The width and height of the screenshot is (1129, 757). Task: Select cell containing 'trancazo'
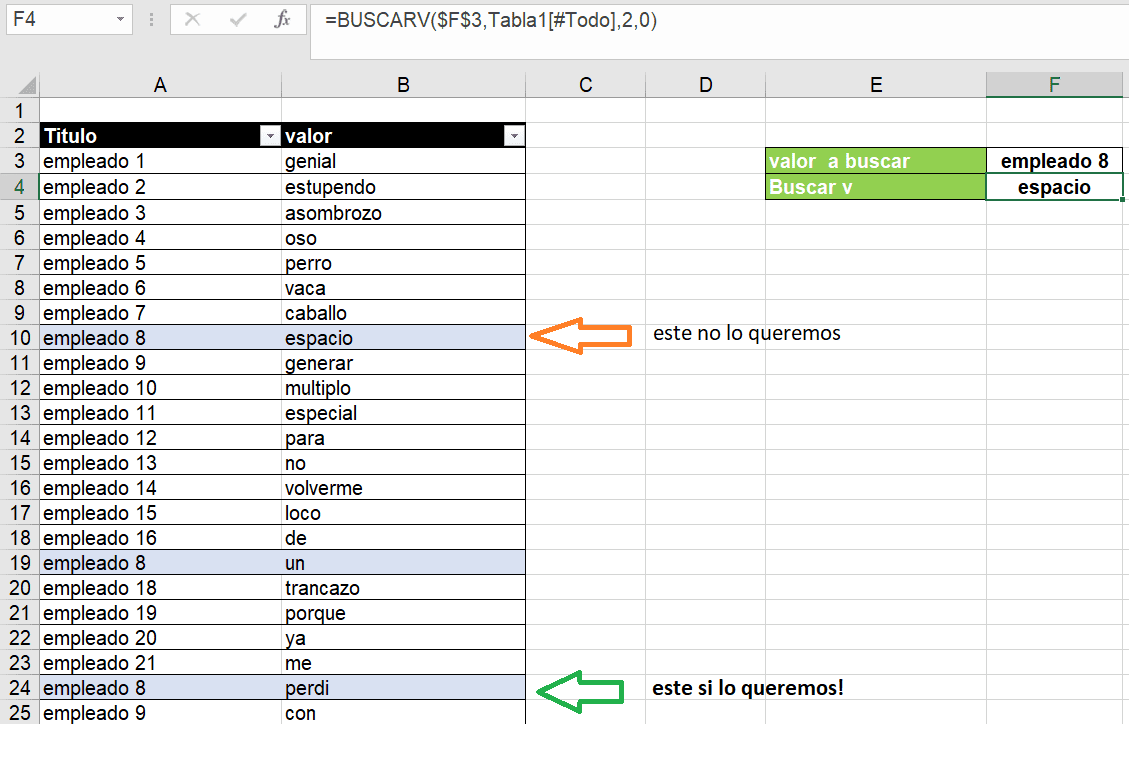(x=403, y=588)
